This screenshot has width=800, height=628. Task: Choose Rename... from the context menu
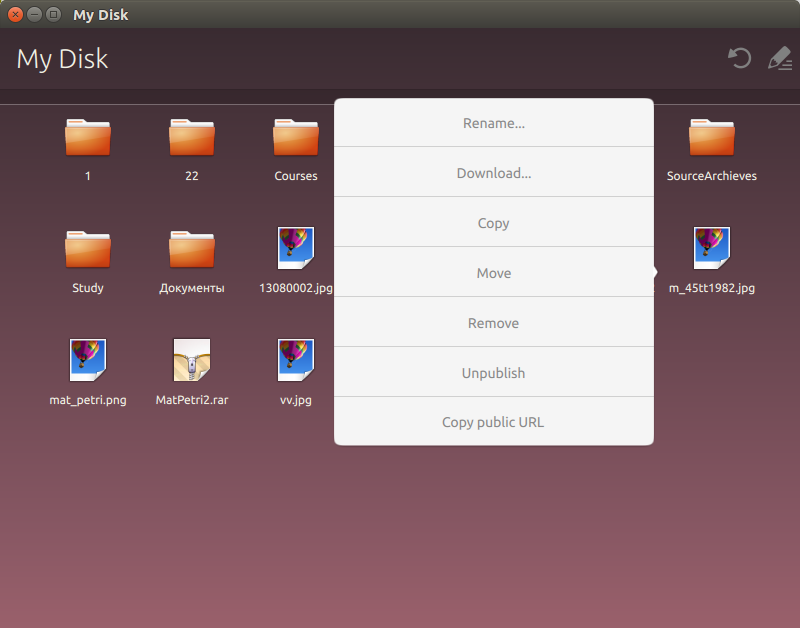(494, 123)
